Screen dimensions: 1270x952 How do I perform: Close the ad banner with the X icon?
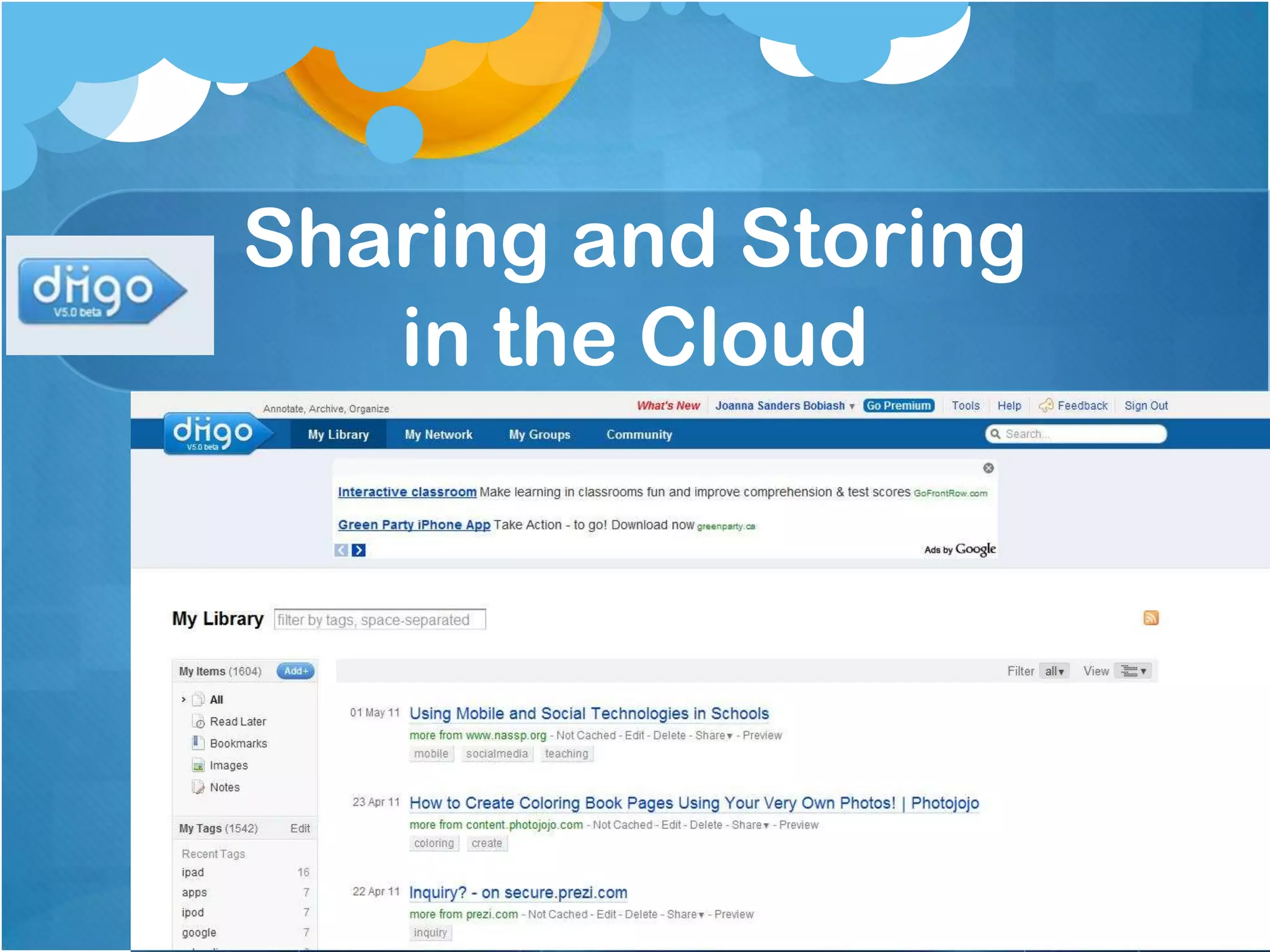[x=988, y=468]
